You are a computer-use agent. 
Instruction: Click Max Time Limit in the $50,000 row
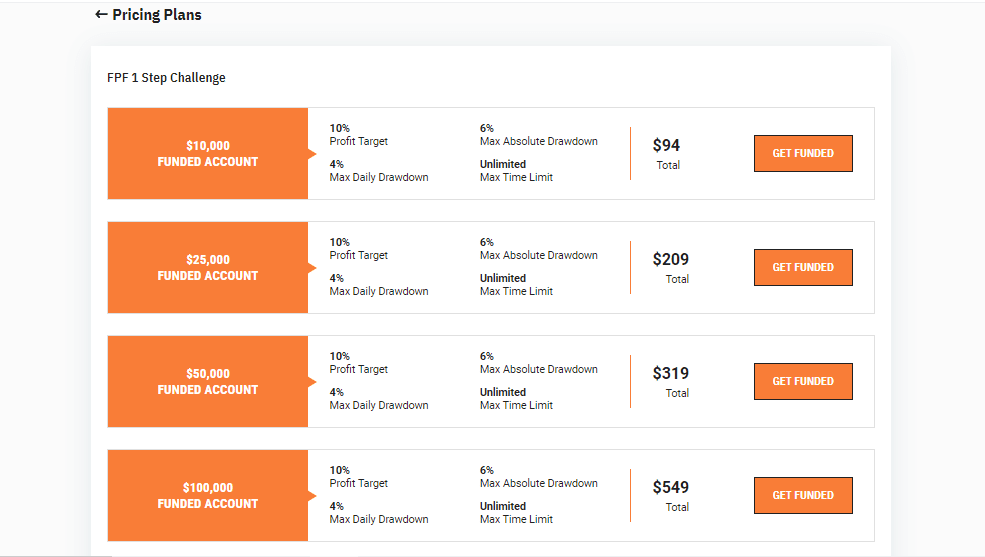coord(516,405)
